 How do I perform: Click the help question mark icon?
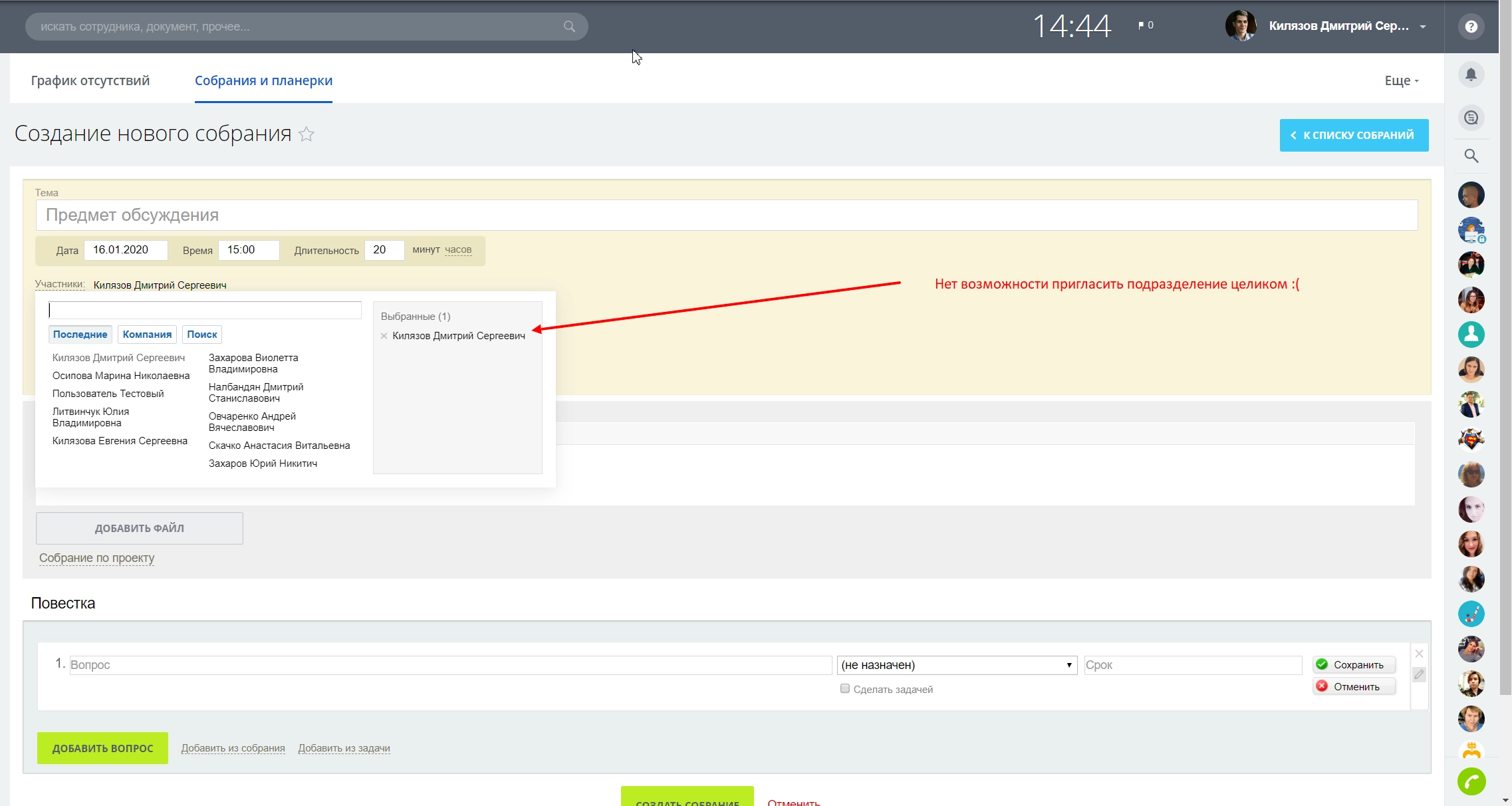coord(1471,27)
